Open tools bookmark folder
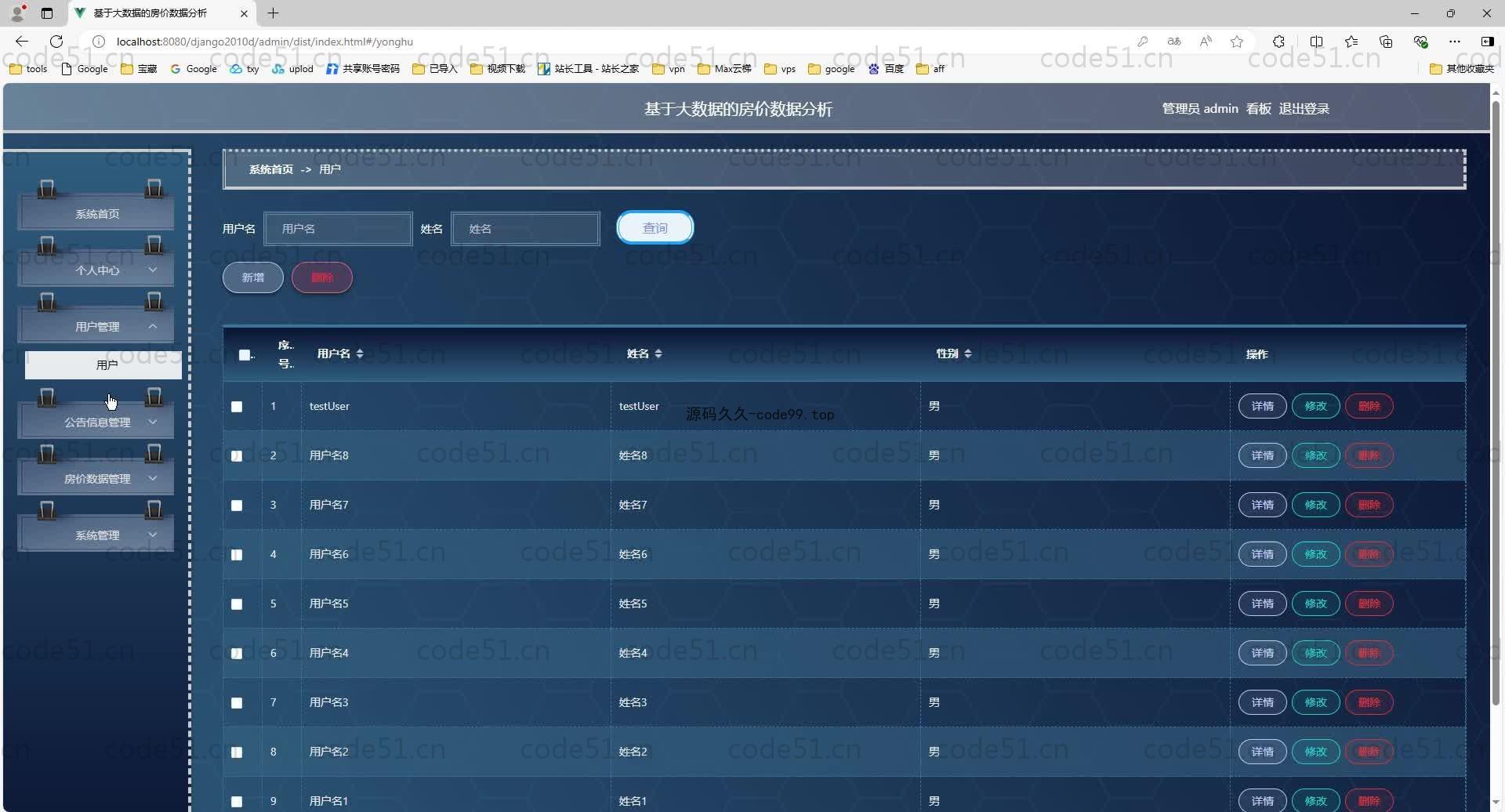The width and height of the screenshot is (1505, 812). (28, 69)
